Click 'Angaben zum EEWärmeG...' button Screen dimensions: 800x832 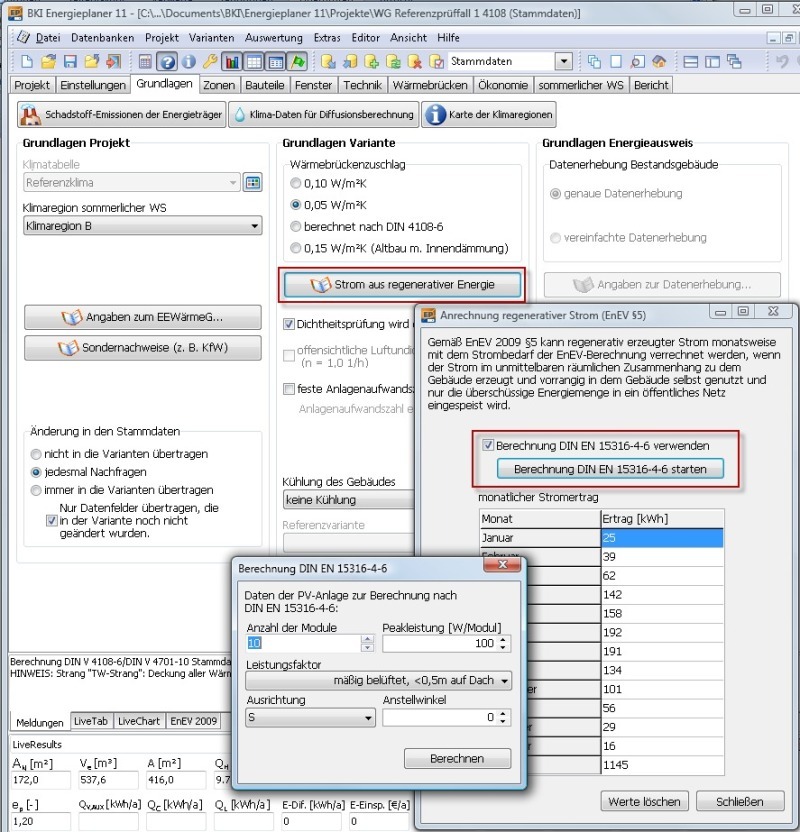click(143, 317)
